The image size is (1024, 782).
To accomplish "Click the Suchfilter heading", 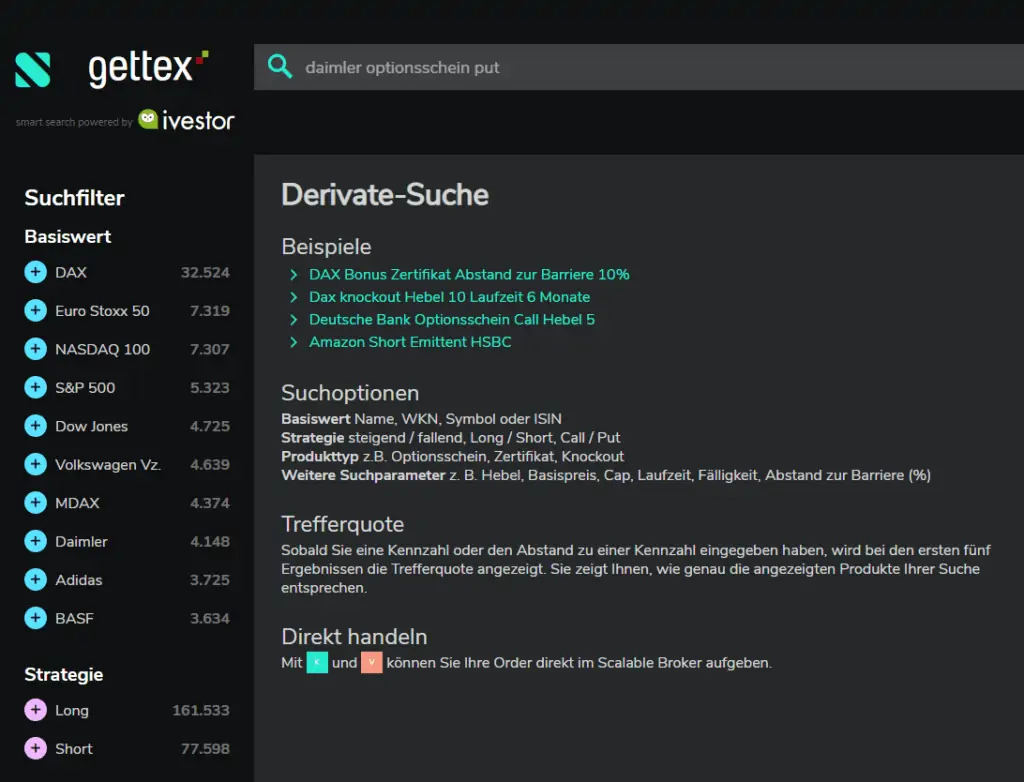I will pos(74,198).
